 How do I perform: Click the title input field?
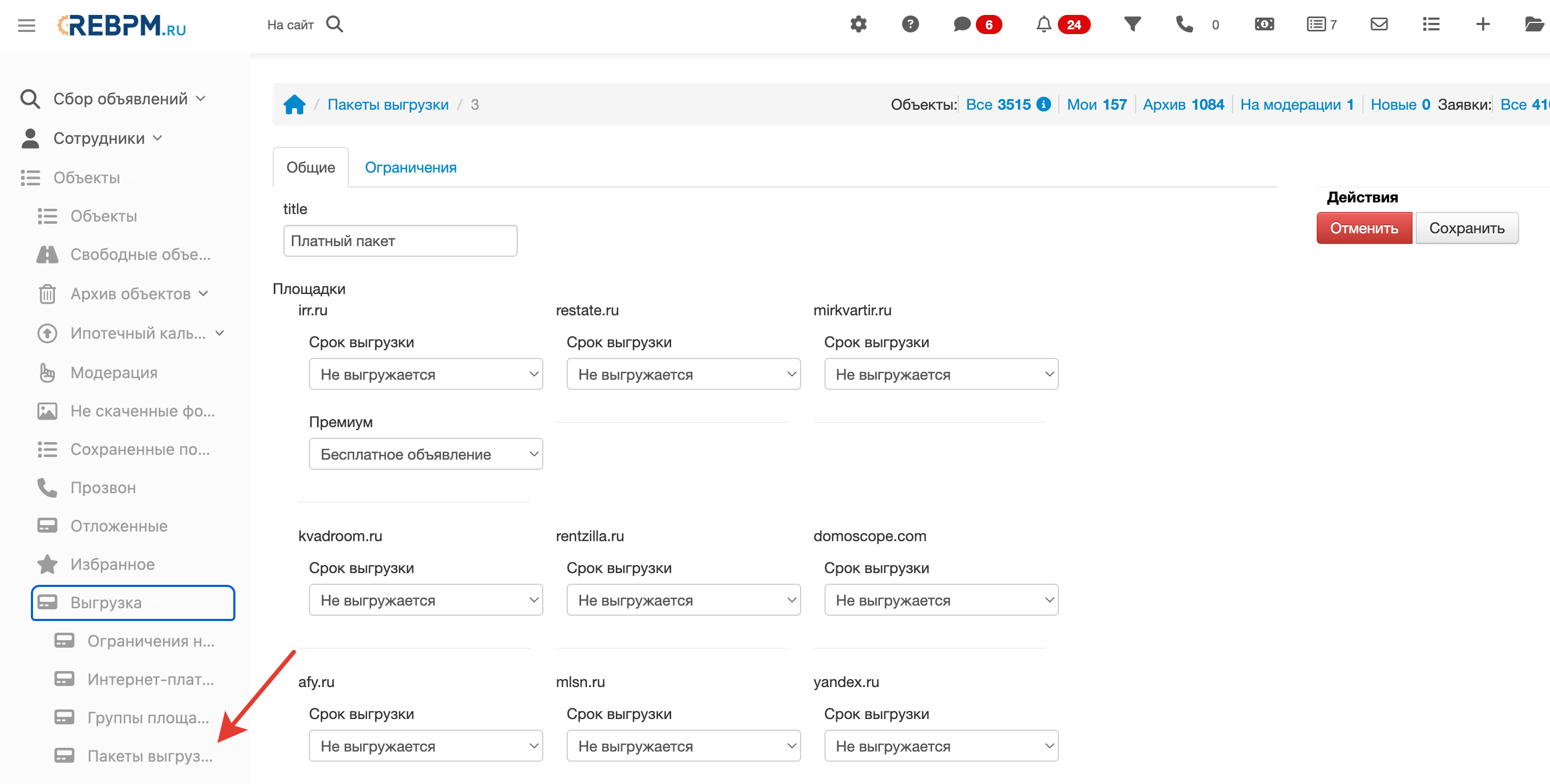(x=400, y=241)
